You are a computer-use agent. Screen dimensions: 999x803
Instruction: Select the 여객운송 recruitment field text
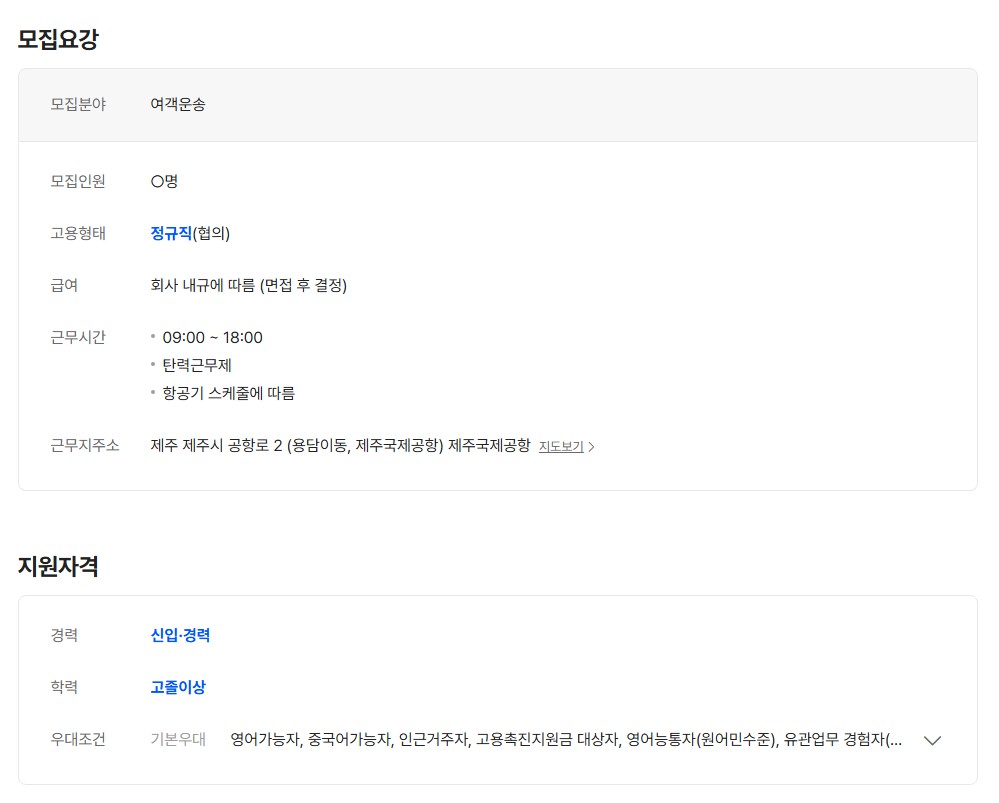(x=178, y=104)
